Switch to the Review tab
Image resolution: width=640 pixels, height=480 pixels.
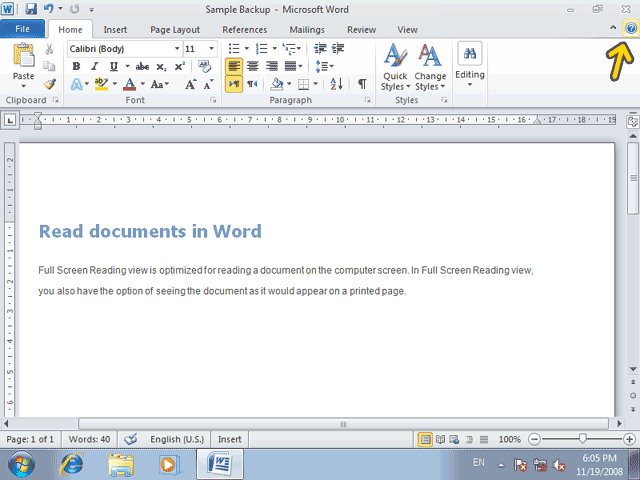click(361, 29)
